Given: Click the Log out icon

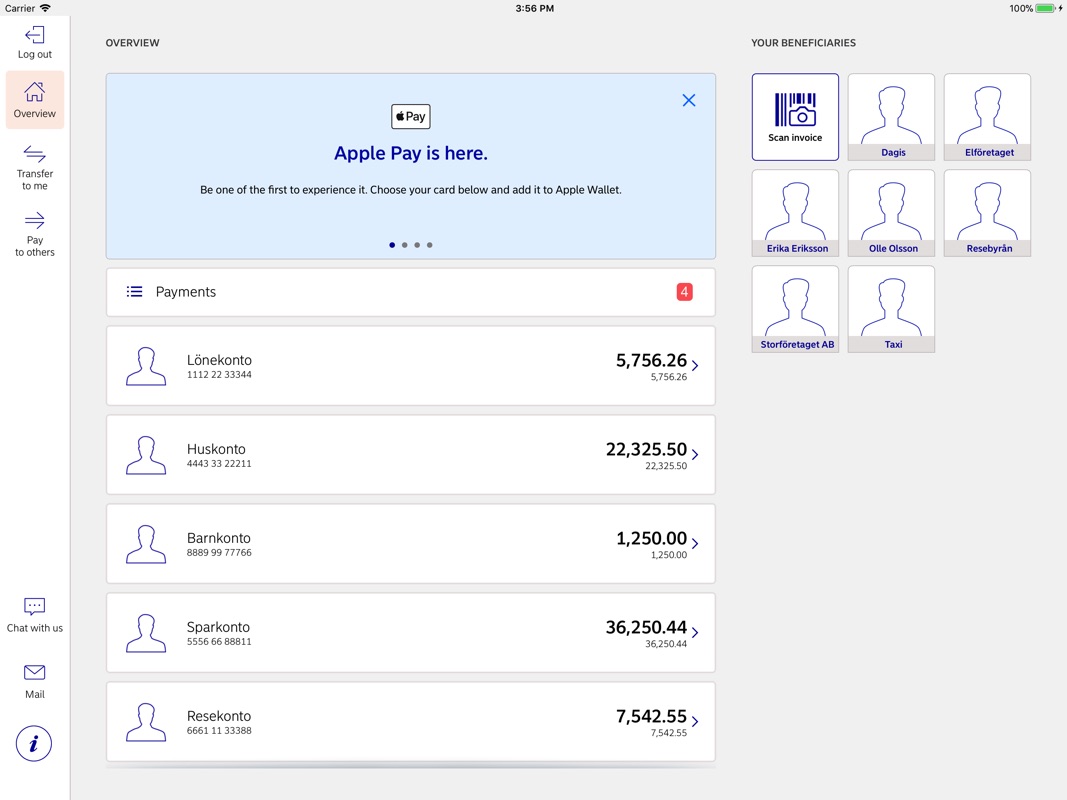Looking at the screenshot, I should [x=34, y=36].
